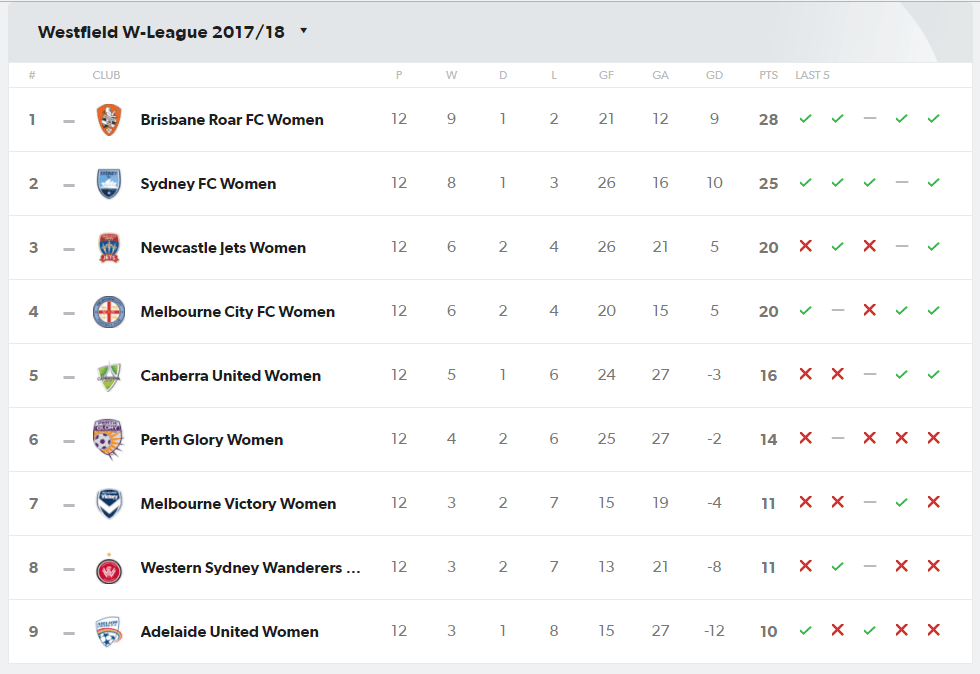This screenshot has height=674, width=980.
Task: Click the Sydney FC Women club crest
Action: [109, 184]
